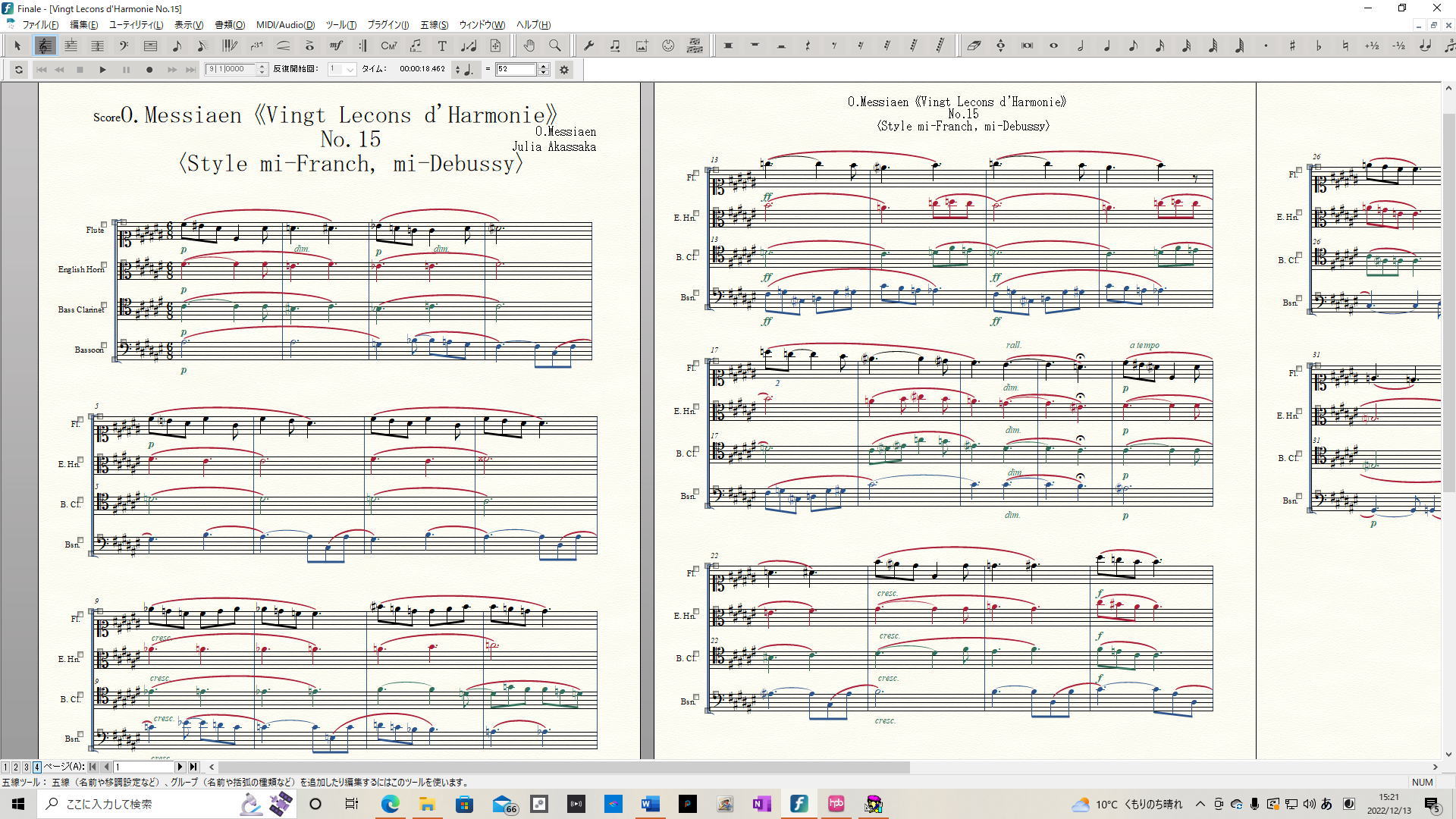1456x819 pixels.
Task: Select the HyperScribe tool
Action: (229, 45)
